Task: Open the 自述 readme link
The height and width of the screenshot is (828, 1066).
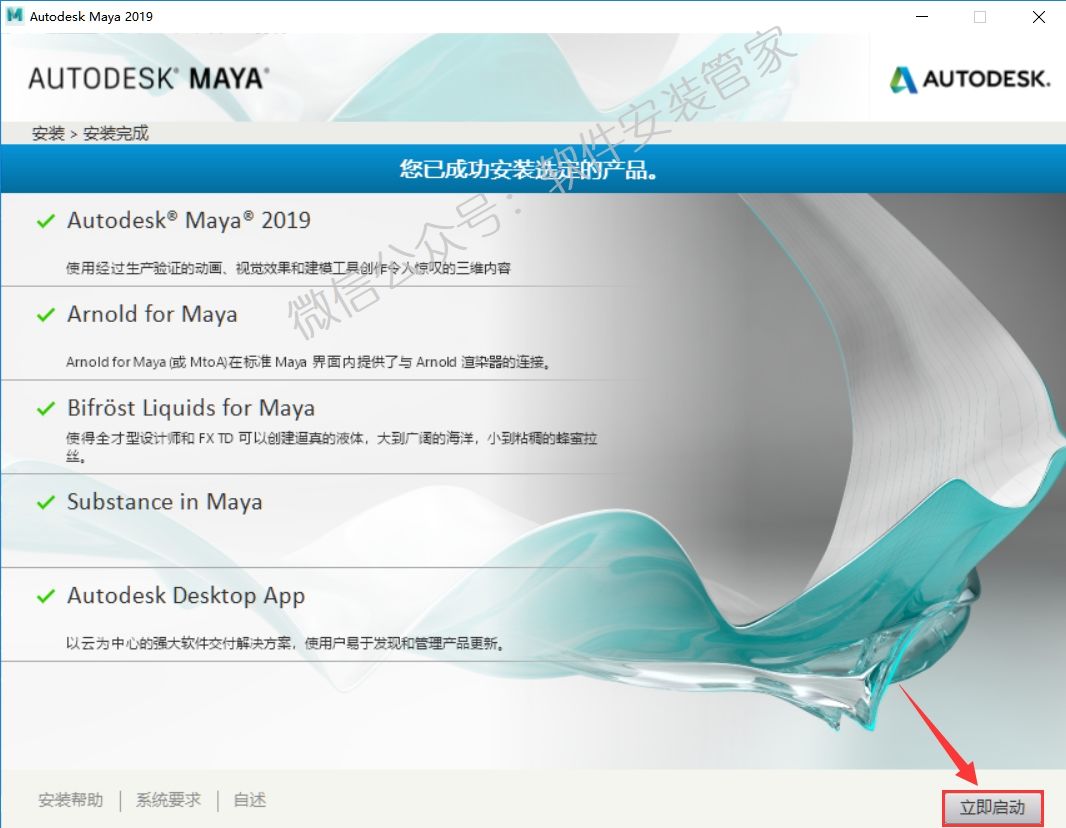Action: (x=249, y=800)
